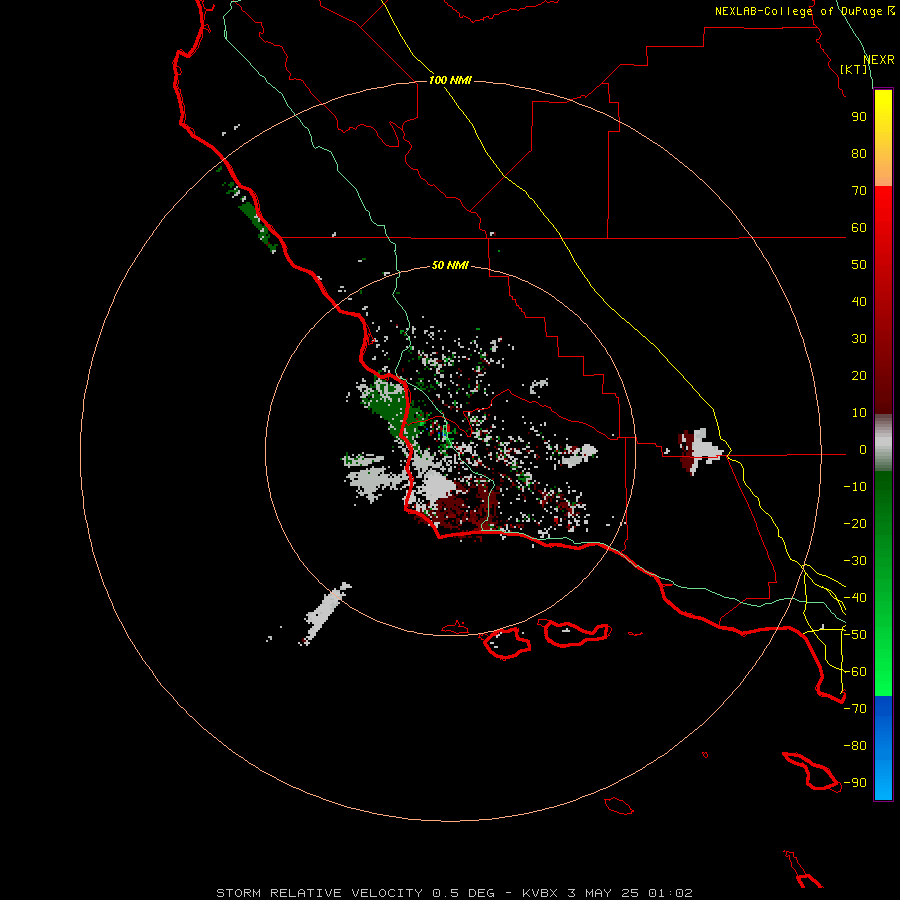This screenshot has height=900, width=900.
Task: Click the 40 value on velocity scale
Action: pyautogui.click(x=859, y=302)
